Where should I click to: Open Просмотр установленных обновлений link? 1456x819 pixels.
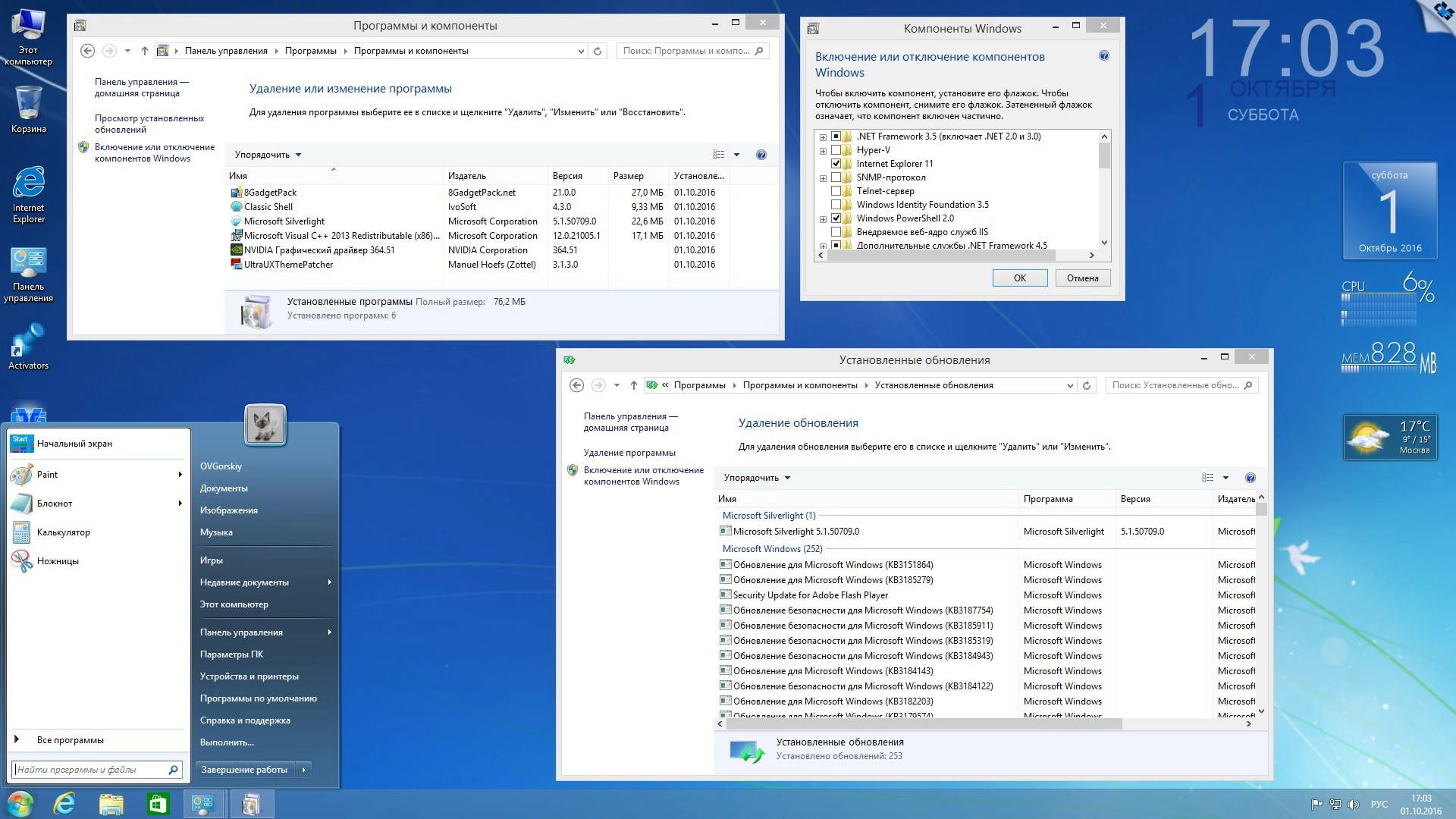point(149,124)
